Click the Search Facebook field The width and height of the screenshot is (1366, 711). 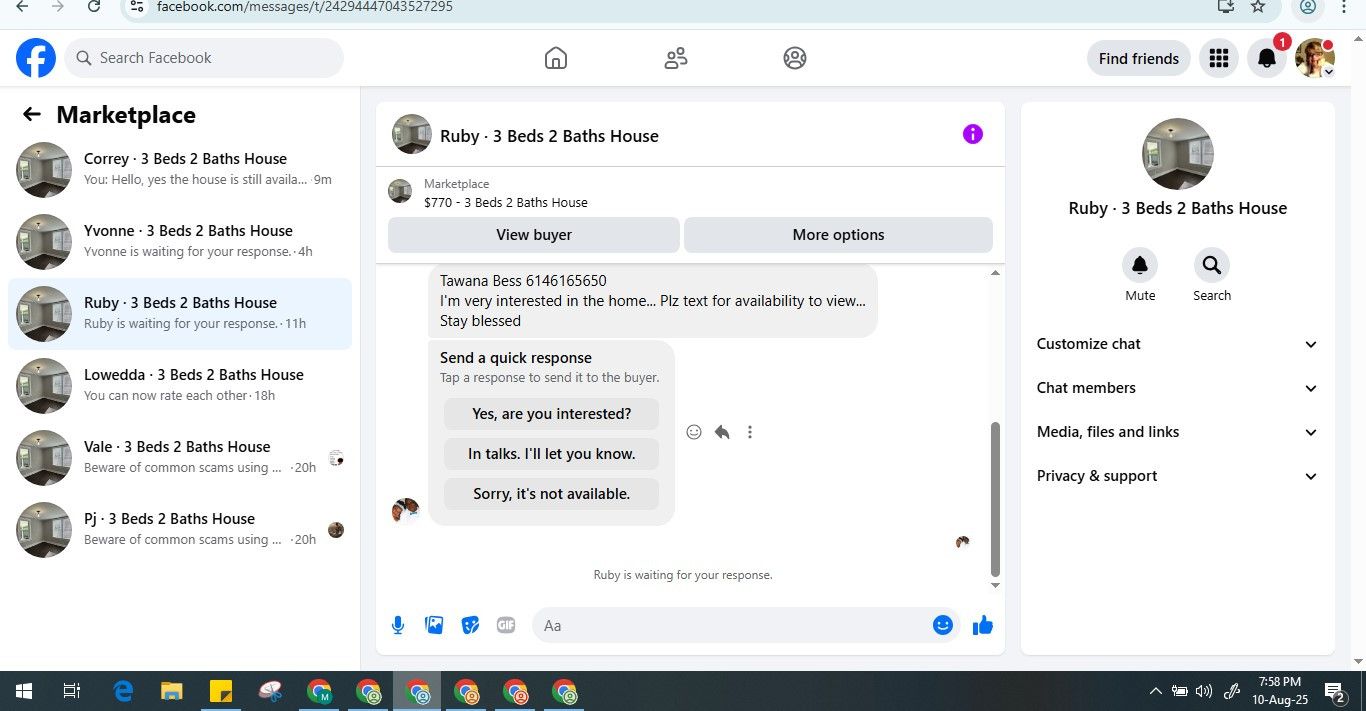tap(204, 58)
